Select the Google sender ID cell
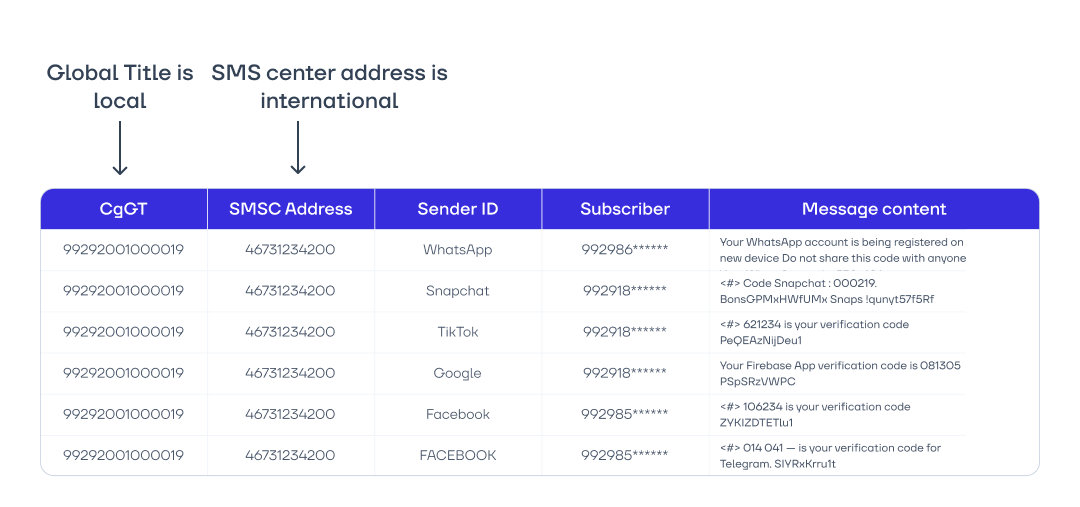Viewport: 1080px width, 507px height. tap(458, 373)
